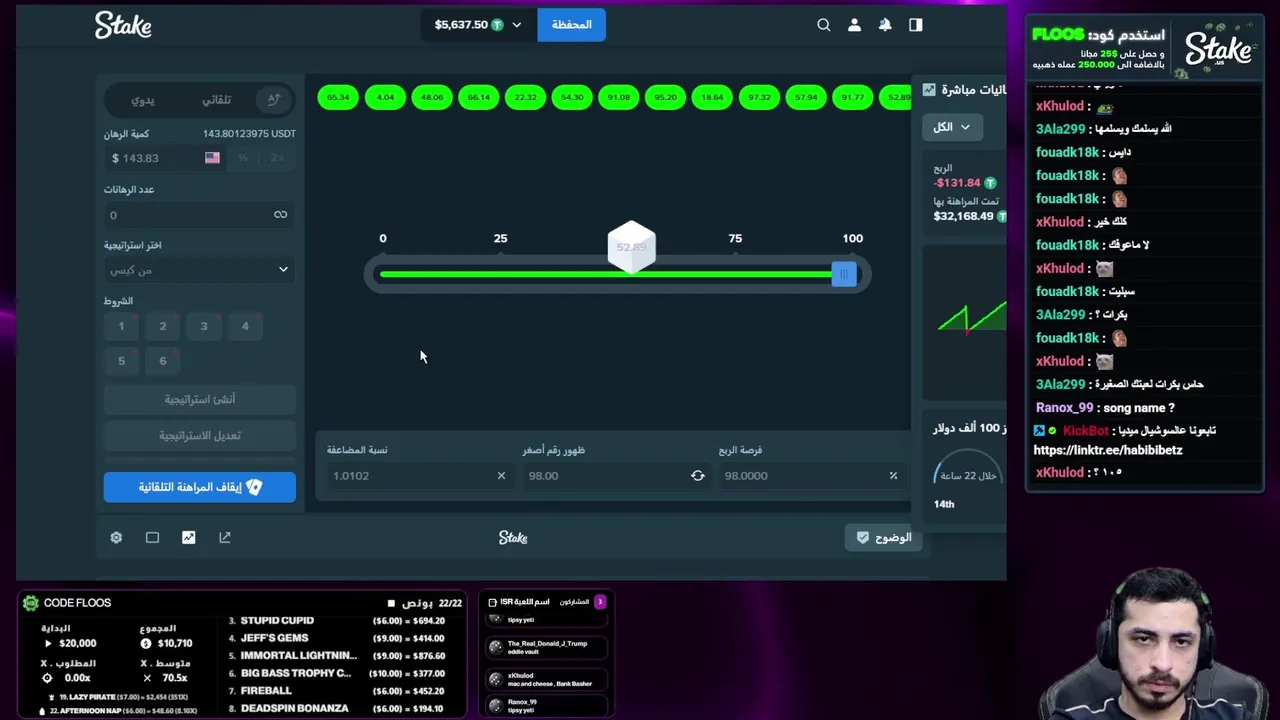1280x720 pixels.
Task: Click live stats chart icon in side panel
Action: (x=929, y=90)
